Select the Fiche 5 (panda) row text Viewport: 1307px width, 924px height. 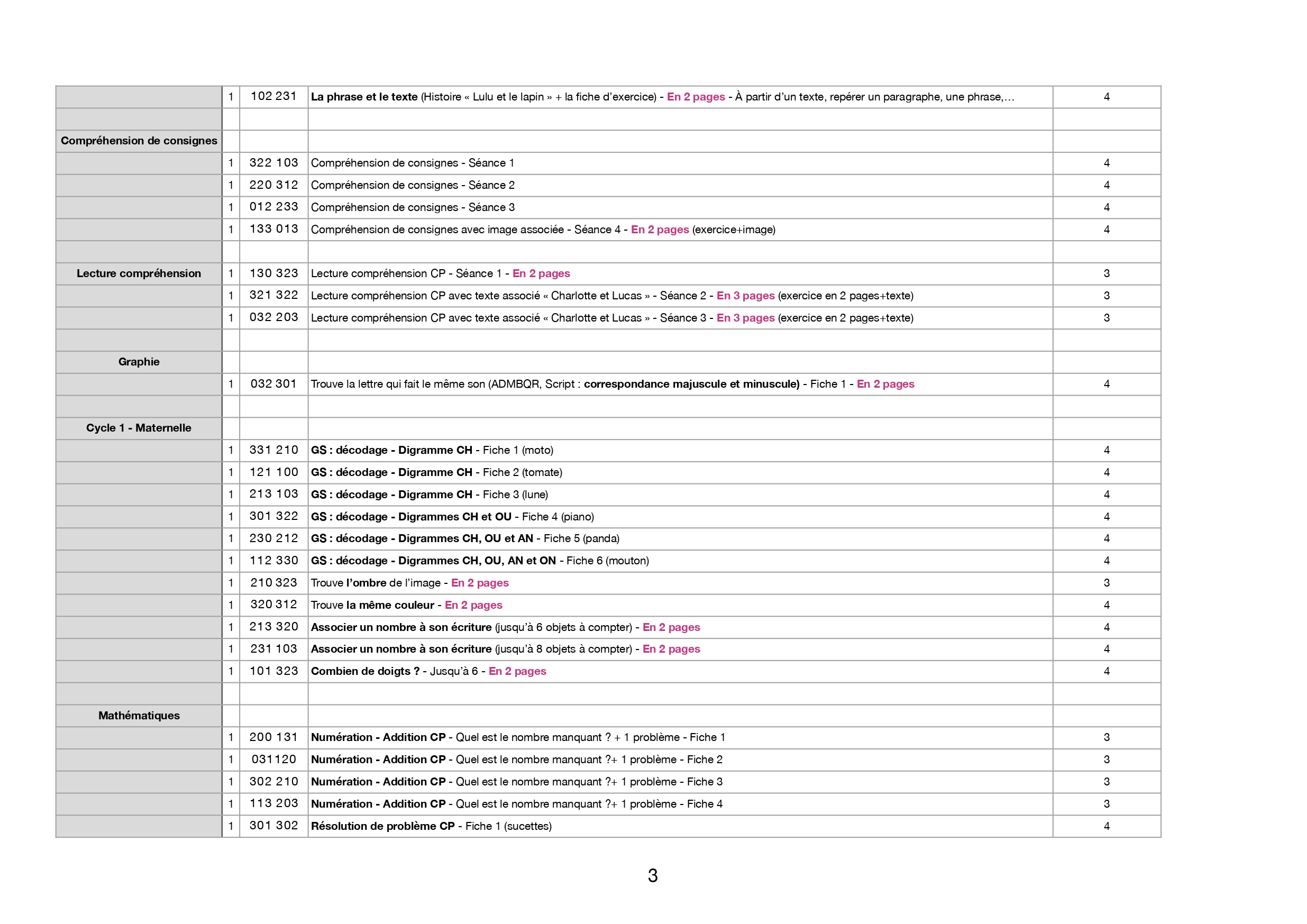(464, 538)
